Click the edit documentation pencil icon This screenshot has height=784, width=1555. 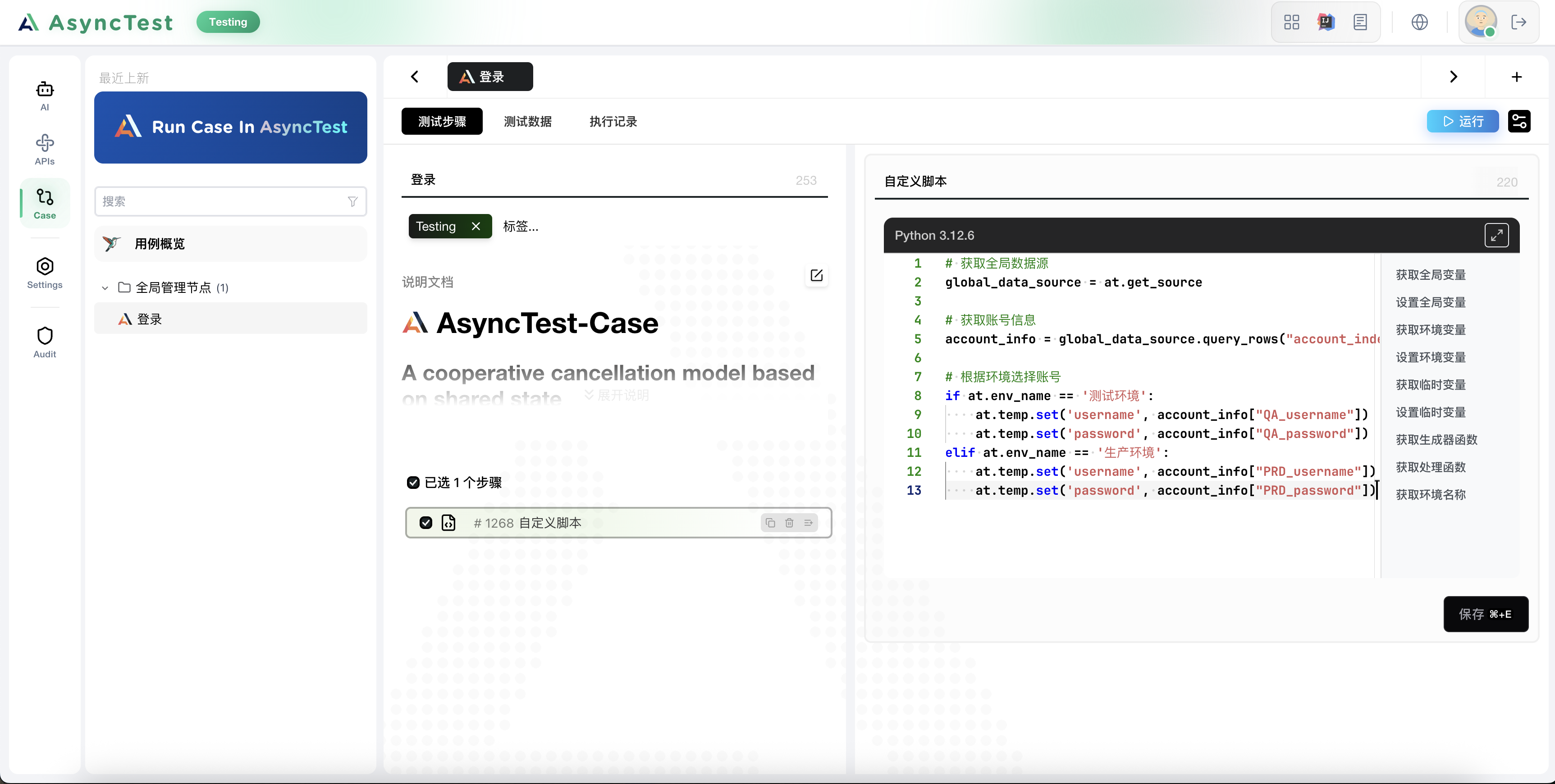click(x=816, y=276)
